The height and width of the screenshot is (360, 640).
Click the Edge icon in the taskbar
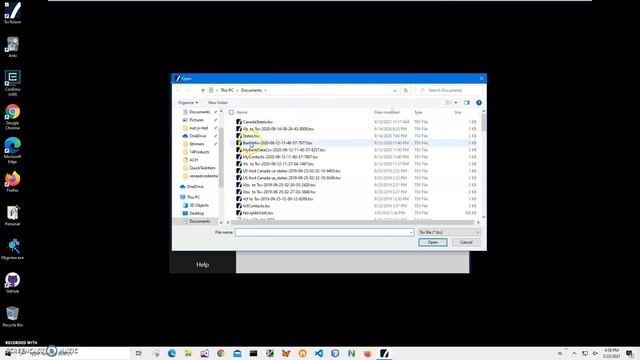tap(172, 353)
